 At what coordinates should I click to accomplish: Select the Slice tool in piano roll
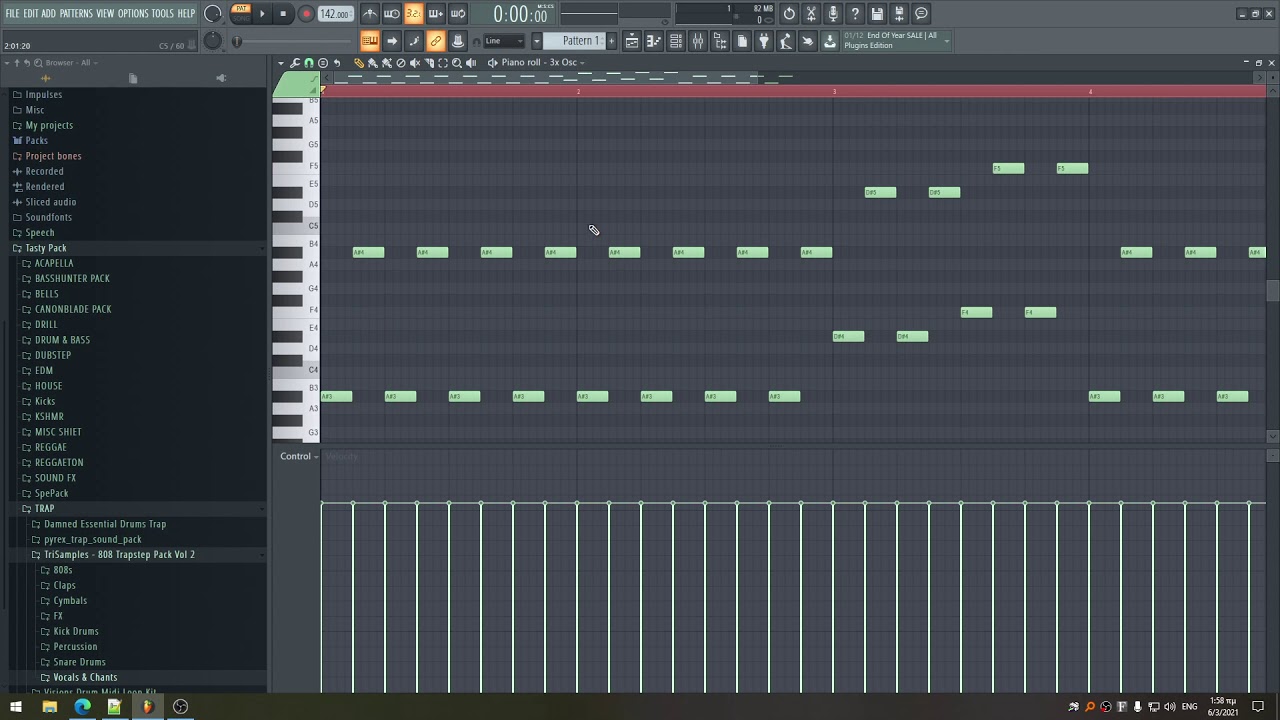(x=429, y=63)
